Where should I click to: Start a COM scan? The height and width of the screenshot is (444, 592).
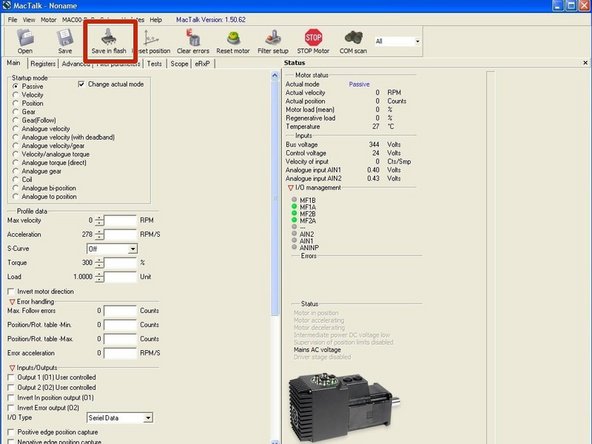coord(353,41)
